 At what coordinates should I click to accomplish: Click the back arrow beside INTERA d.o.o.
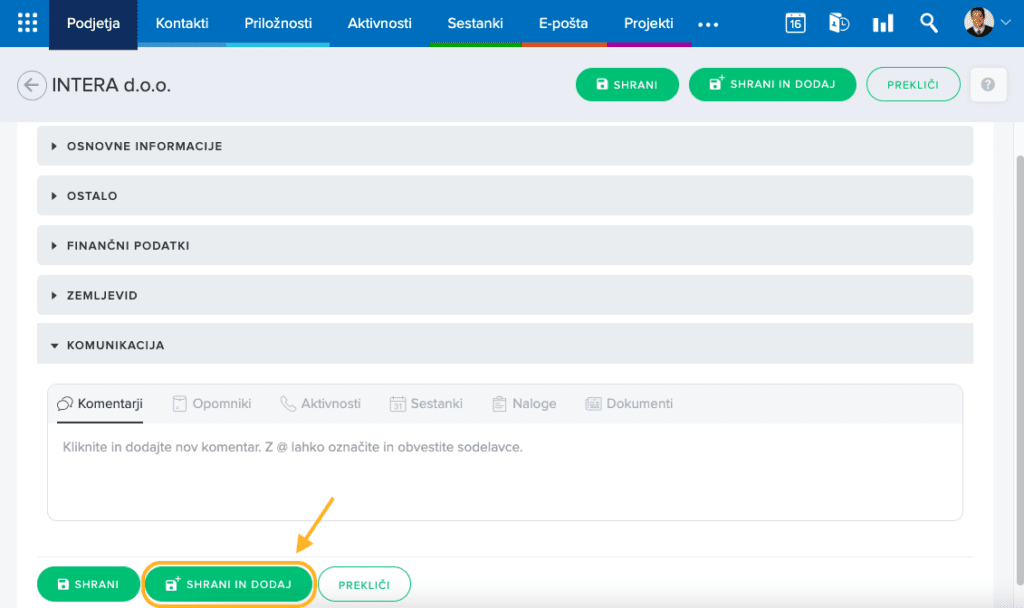tap(32, 85)
